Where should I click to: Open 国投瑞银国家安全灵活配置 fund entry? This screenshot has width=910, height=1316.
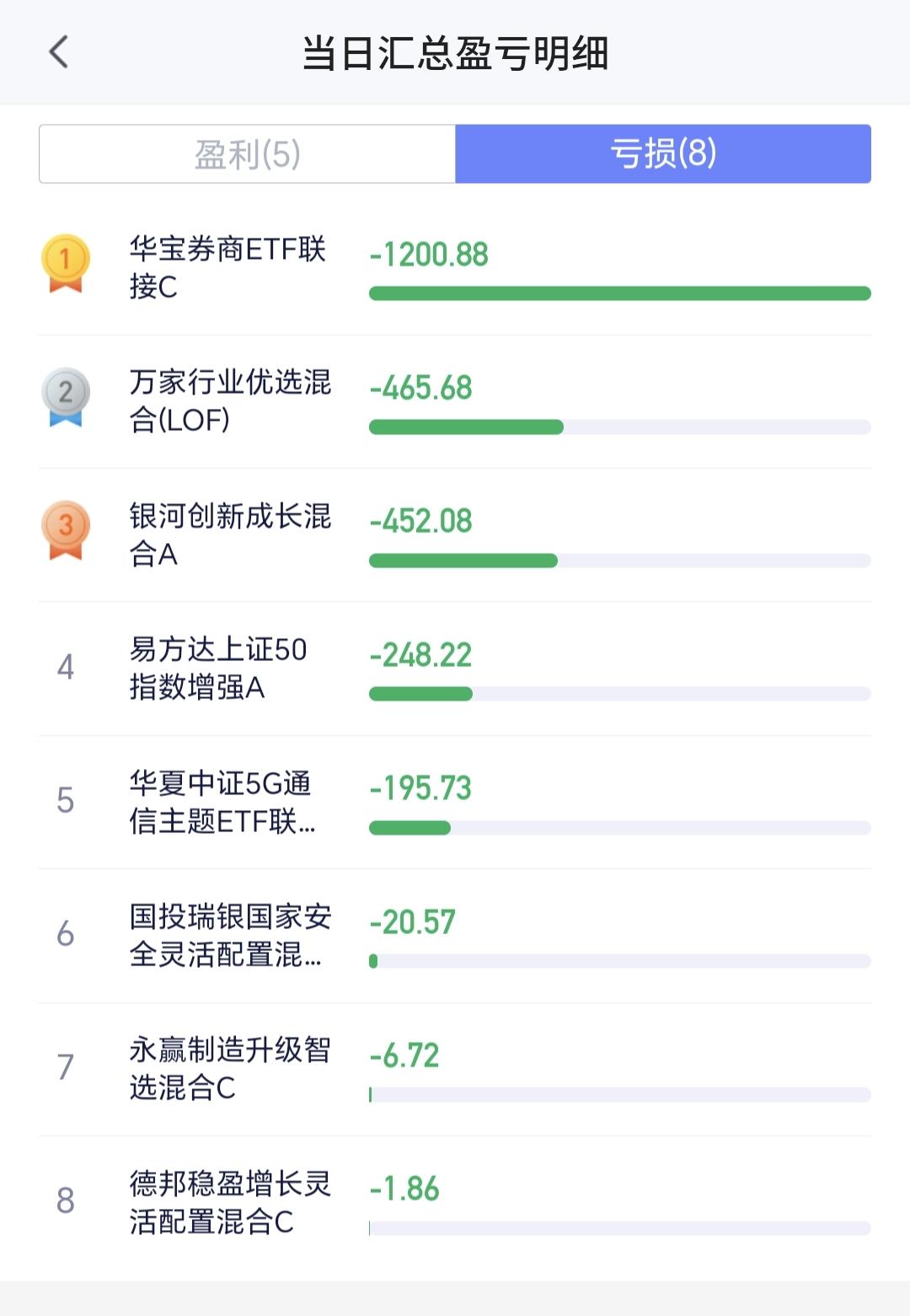(455, 936)
